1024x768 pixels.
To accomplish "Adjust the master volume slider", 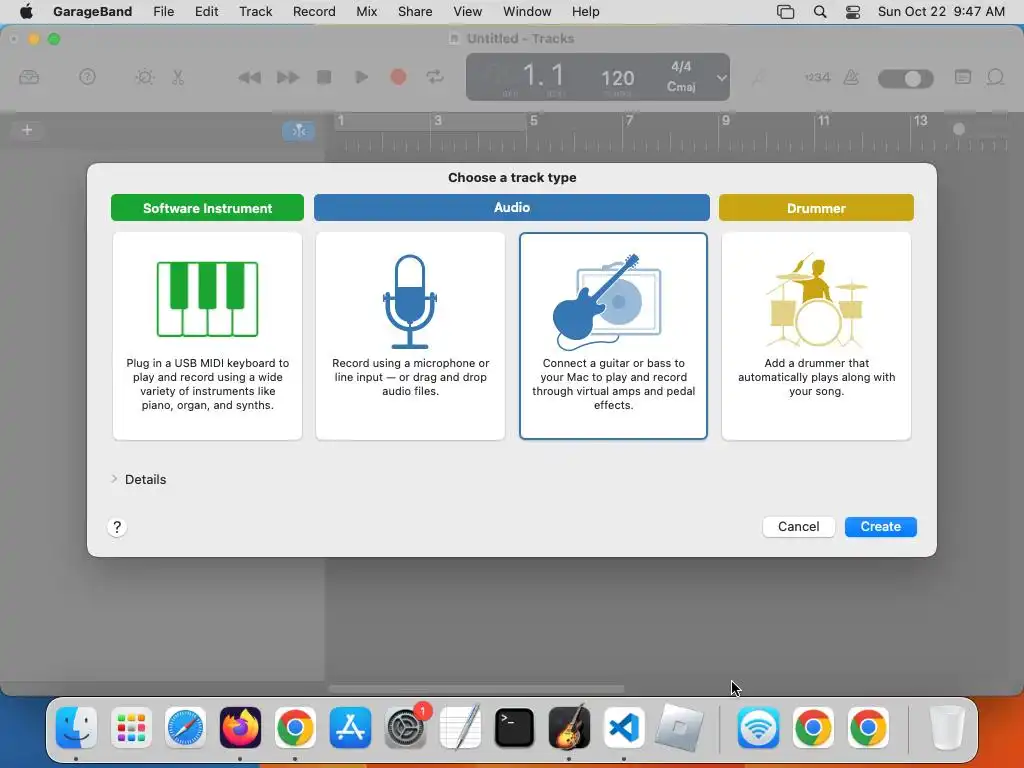I will tap(905, 78).
